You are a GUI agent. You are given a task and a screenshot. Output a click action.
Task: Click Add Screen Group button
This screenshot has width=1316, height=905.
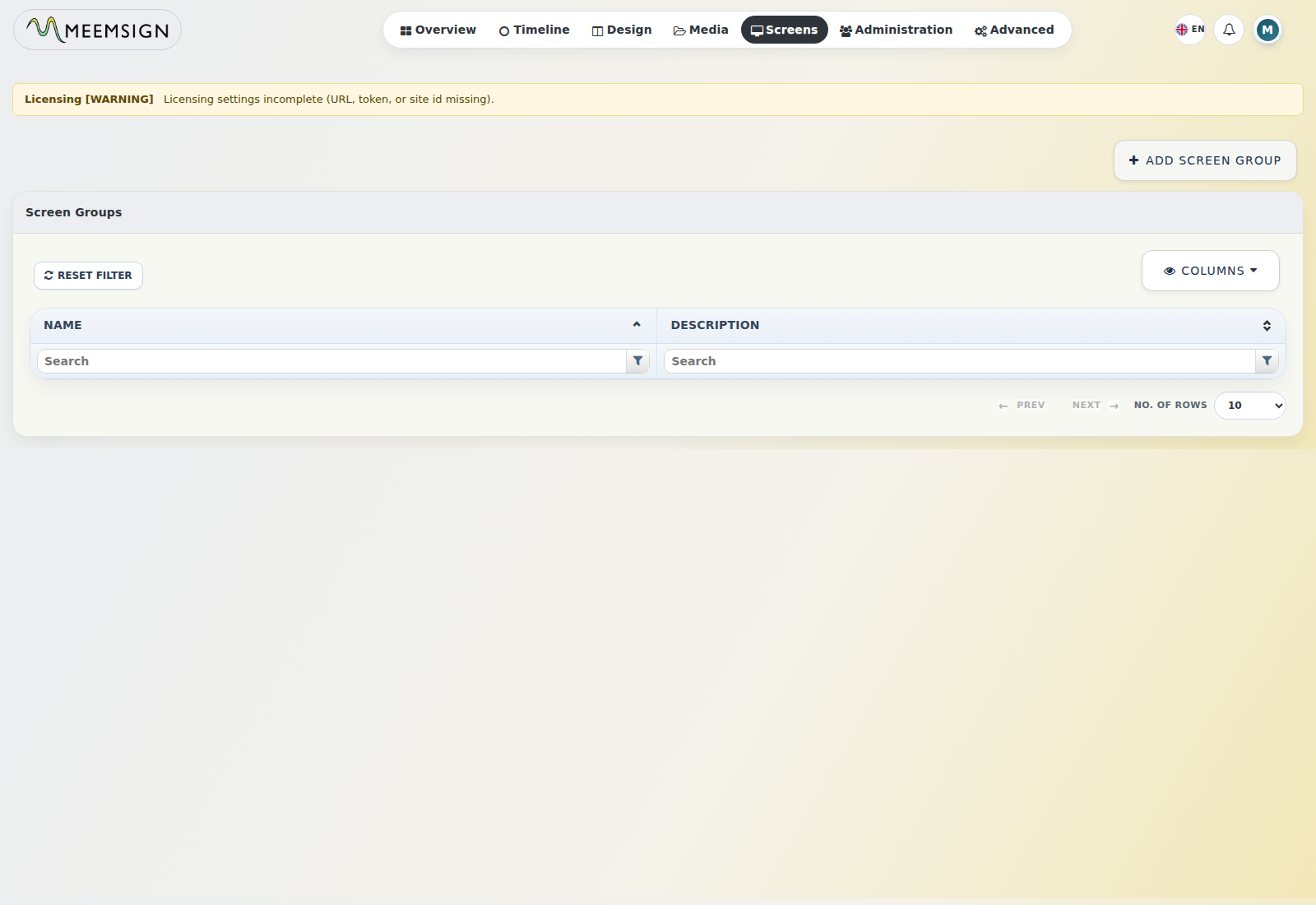click(1205, 160)
